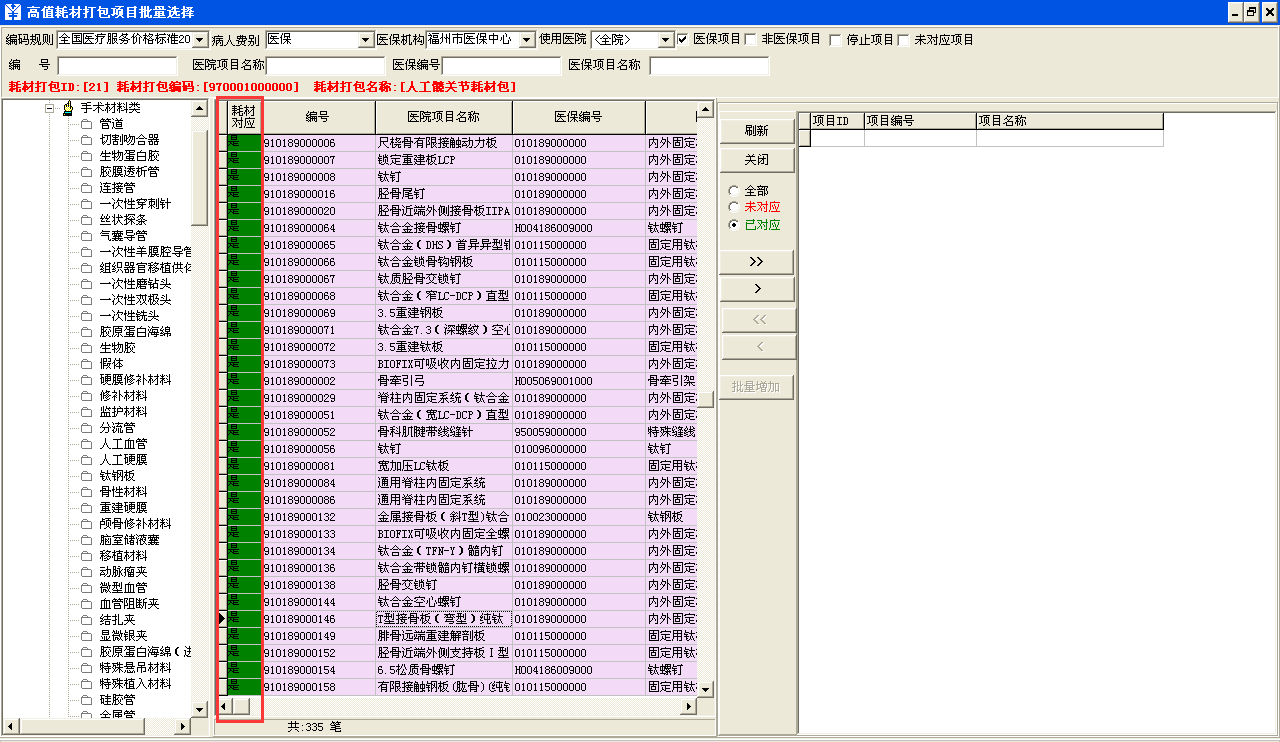This screenshot has width=1280, height=742.
Task: Enable the 停止项目 checkbox
Action: pos(836,40)
